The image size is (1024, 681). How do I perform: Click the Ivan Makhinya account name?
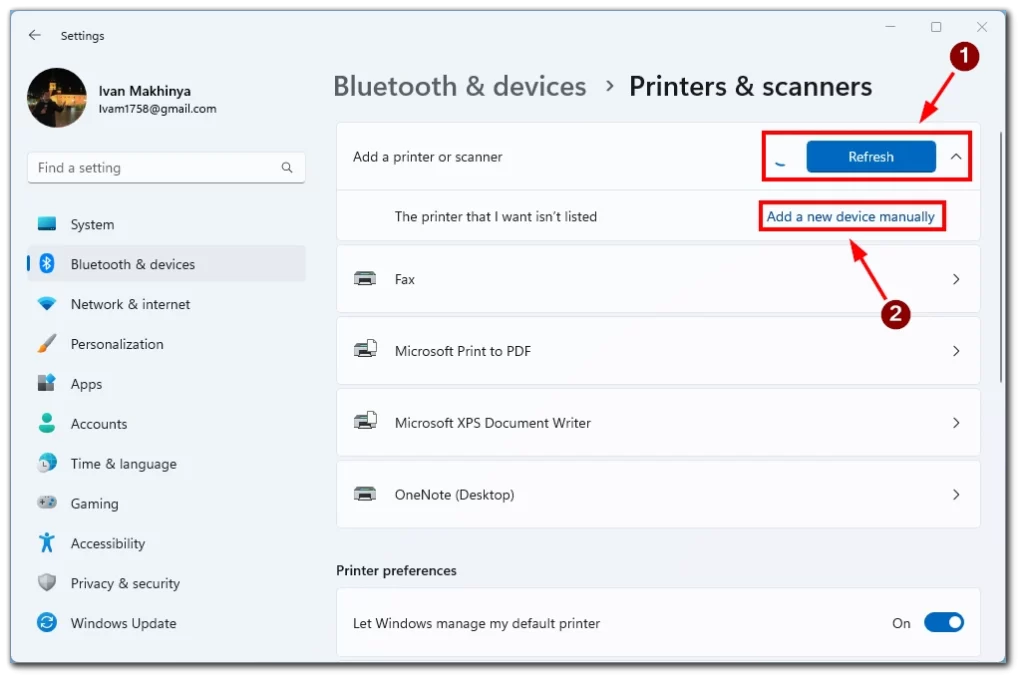point(144,91)
